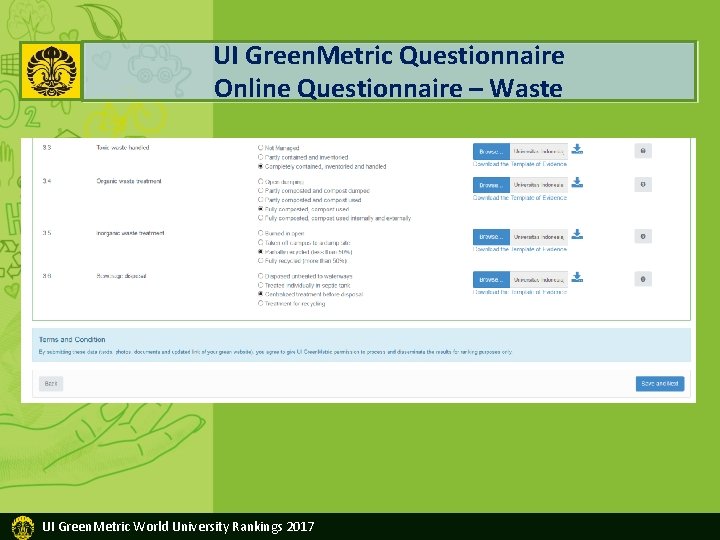
Task: Select Fully composted, compost used internally and externally
Action: [x=260, y=218]
